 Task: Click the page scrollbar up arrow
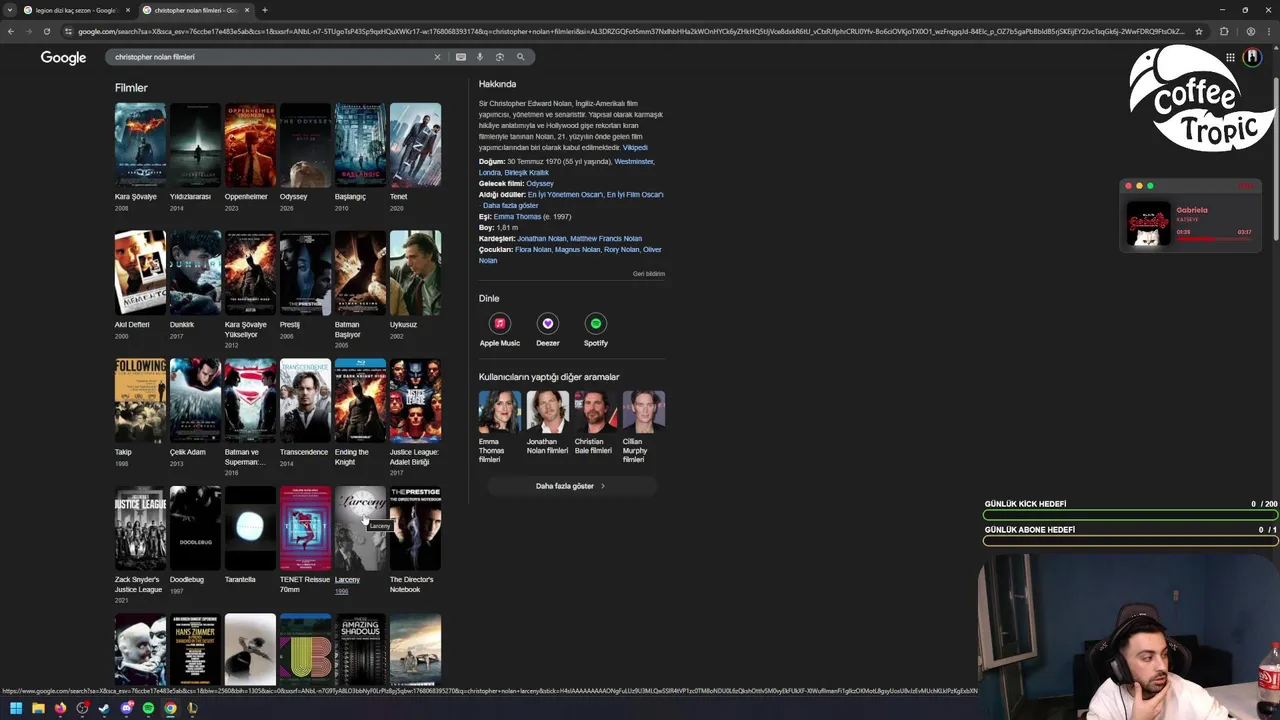1275,46
